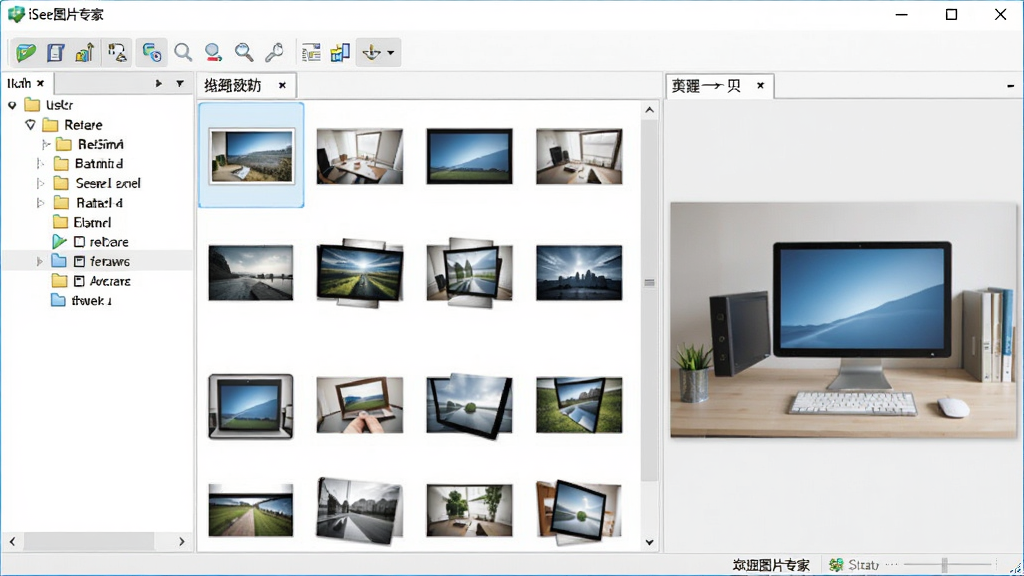Adjust the zoom slider in the status bar
Image resolution: width=1024 pixels, height=576 pixels.
944,564
